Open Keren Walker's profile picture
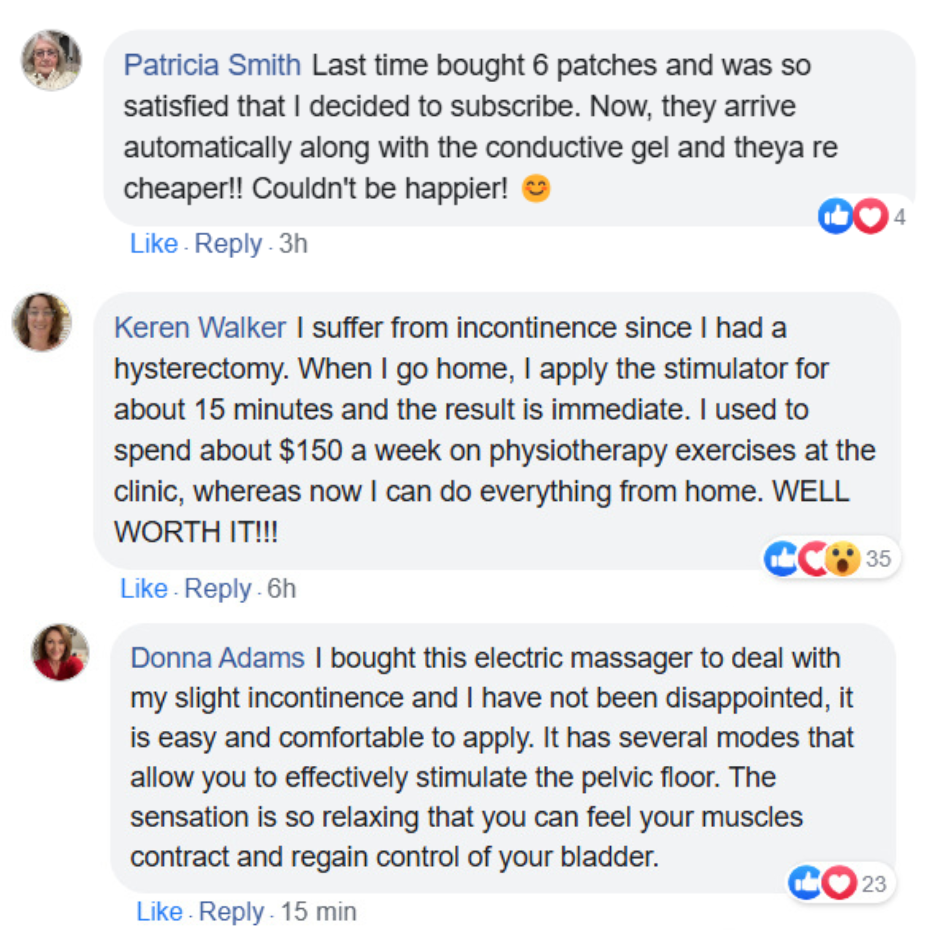The width and height of the screenshot is (945, 945). click(x=41, y=322)
